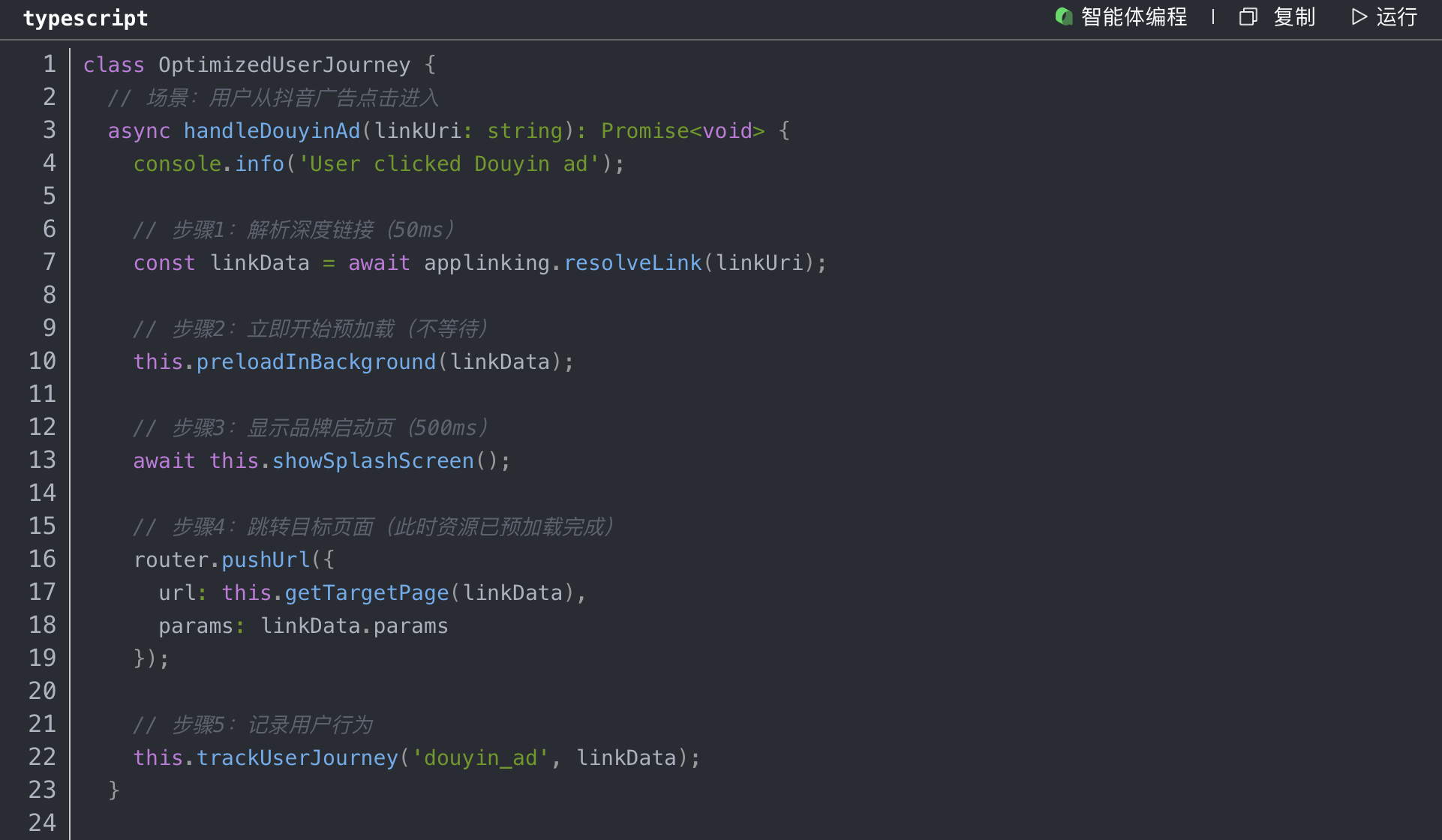Click the run play triangle icon
The image size is (1442, 840).
point(1359,16)
